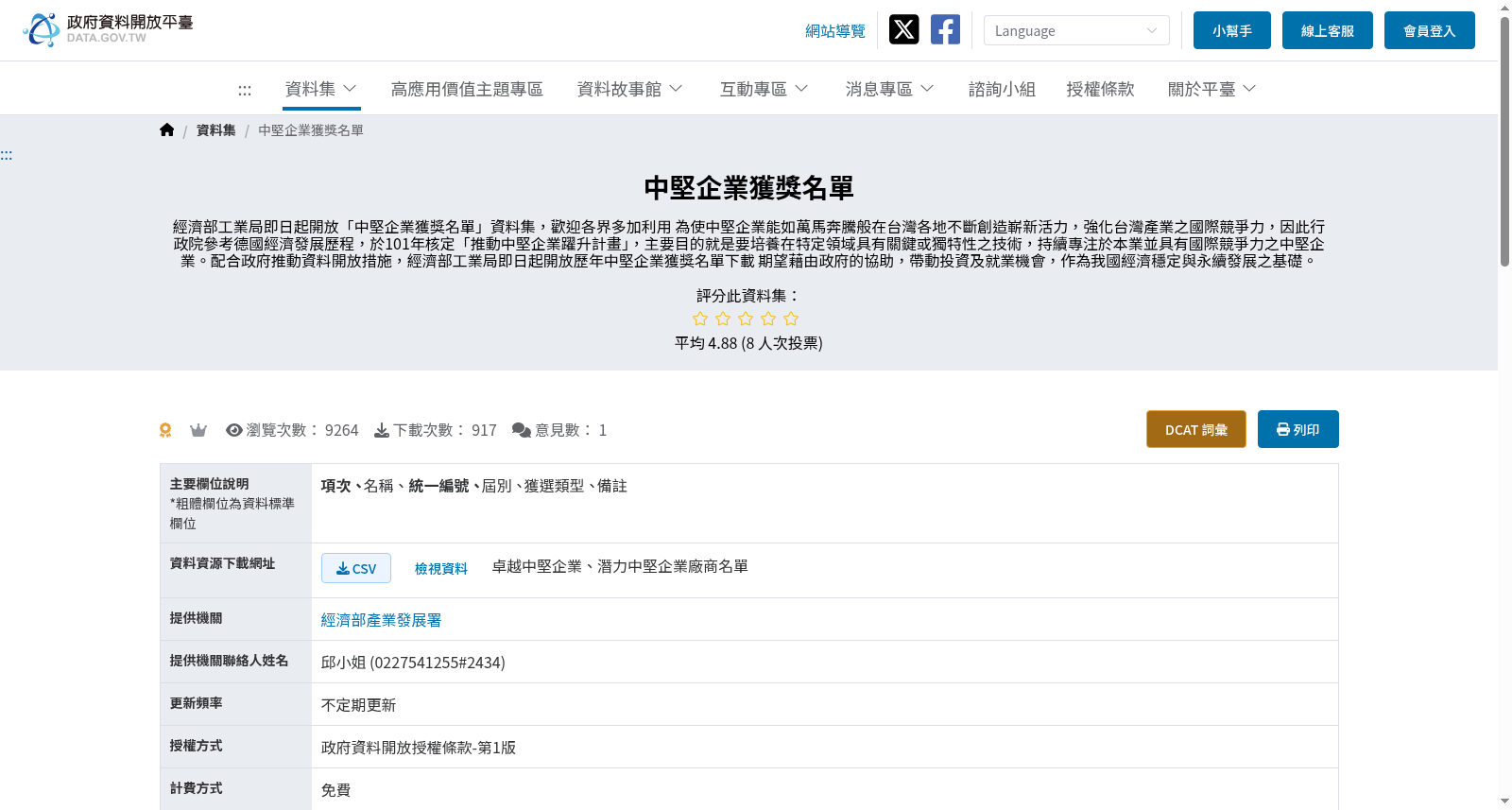
Task: Download the CSV resource file
Action: click(356, 568)
